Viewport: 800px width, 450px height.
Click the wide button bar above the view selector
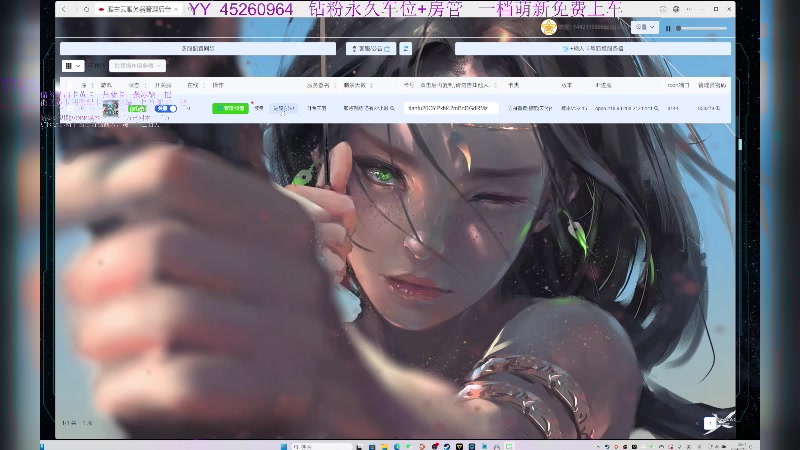[198, 48]
